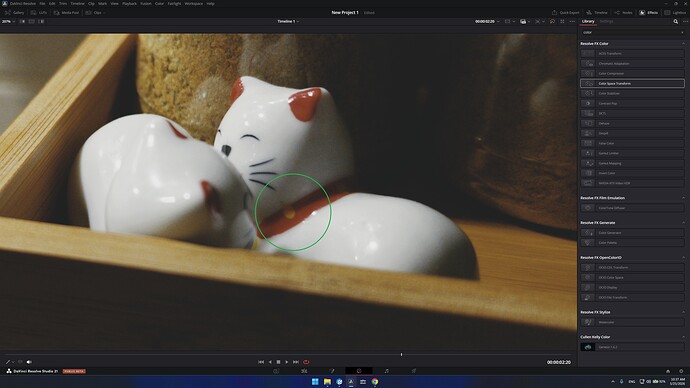Choose the Color Compressor effect

pos(632,73)
